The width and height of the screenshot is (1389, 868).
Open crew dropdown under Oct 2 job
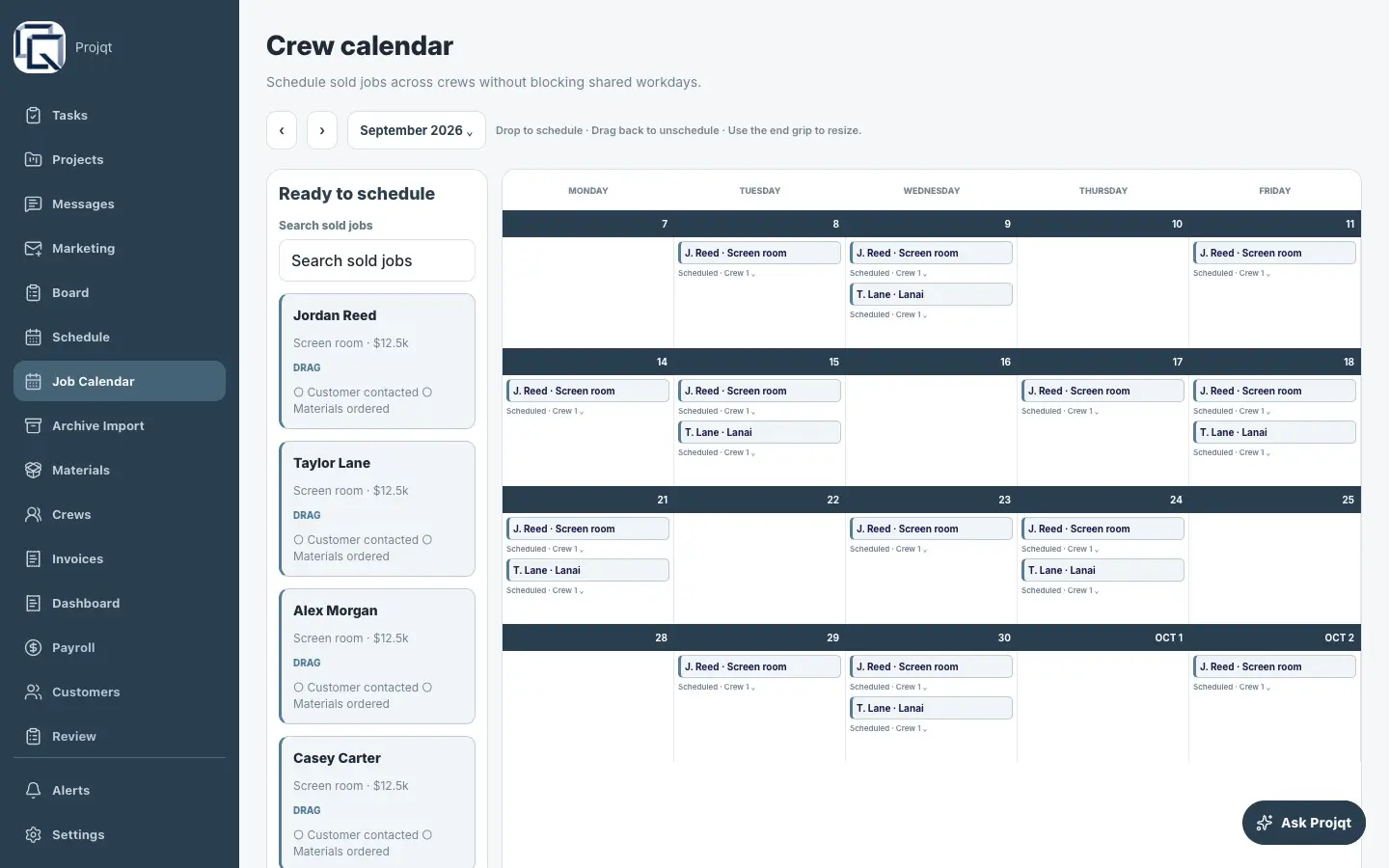click(1232, 687)
